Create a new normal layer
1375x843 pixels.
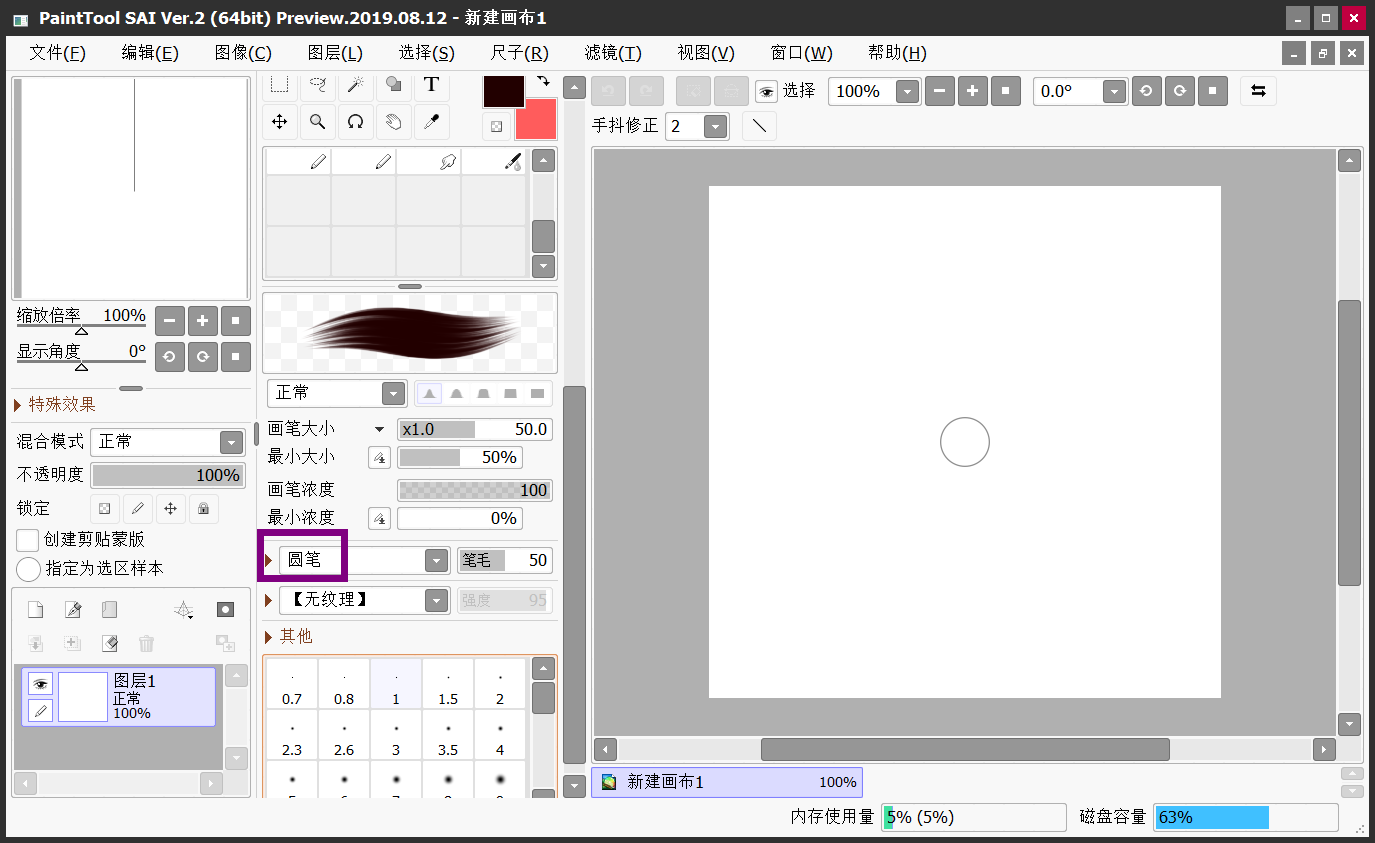click(35, 610)
